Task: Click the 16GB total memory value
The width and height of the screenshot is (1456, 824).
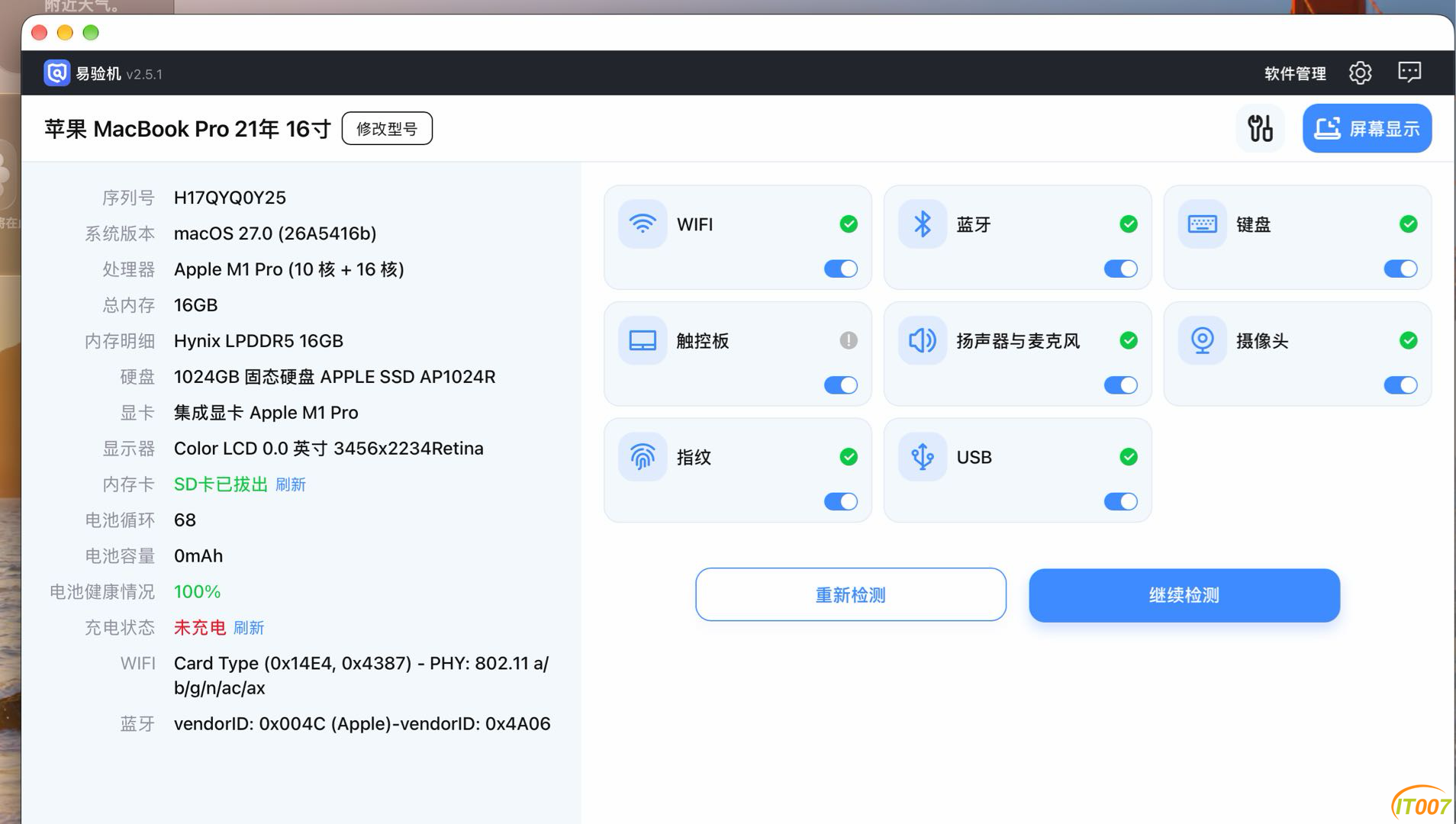Action: coord(195,305)
